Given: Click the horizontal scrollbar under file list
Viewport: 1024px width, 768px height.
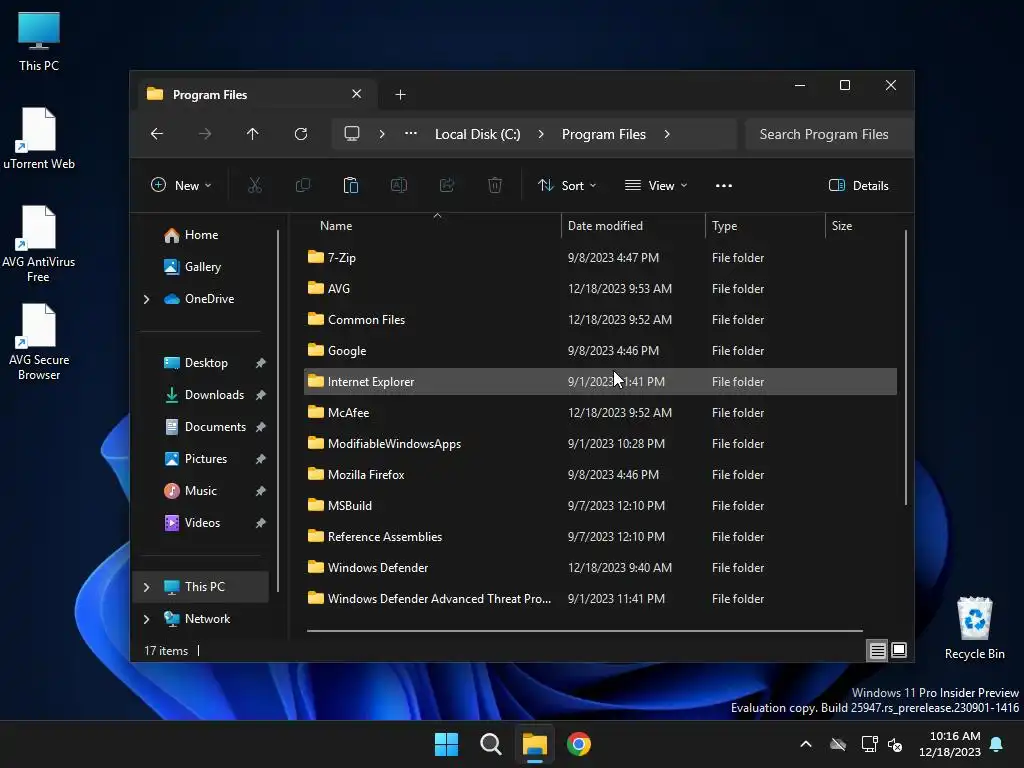Looking at the screenshot, I should click(584, 631).
